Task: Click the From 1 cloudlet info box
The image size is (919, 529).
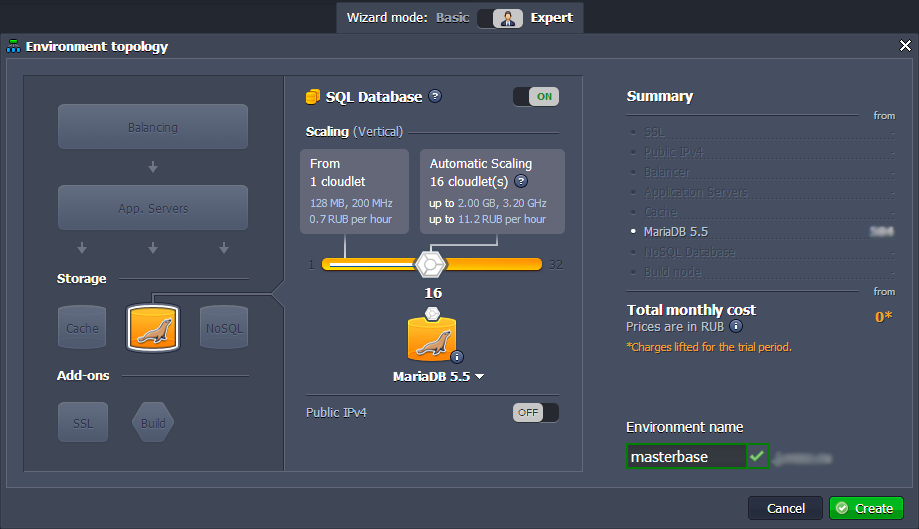Action: 355,191
